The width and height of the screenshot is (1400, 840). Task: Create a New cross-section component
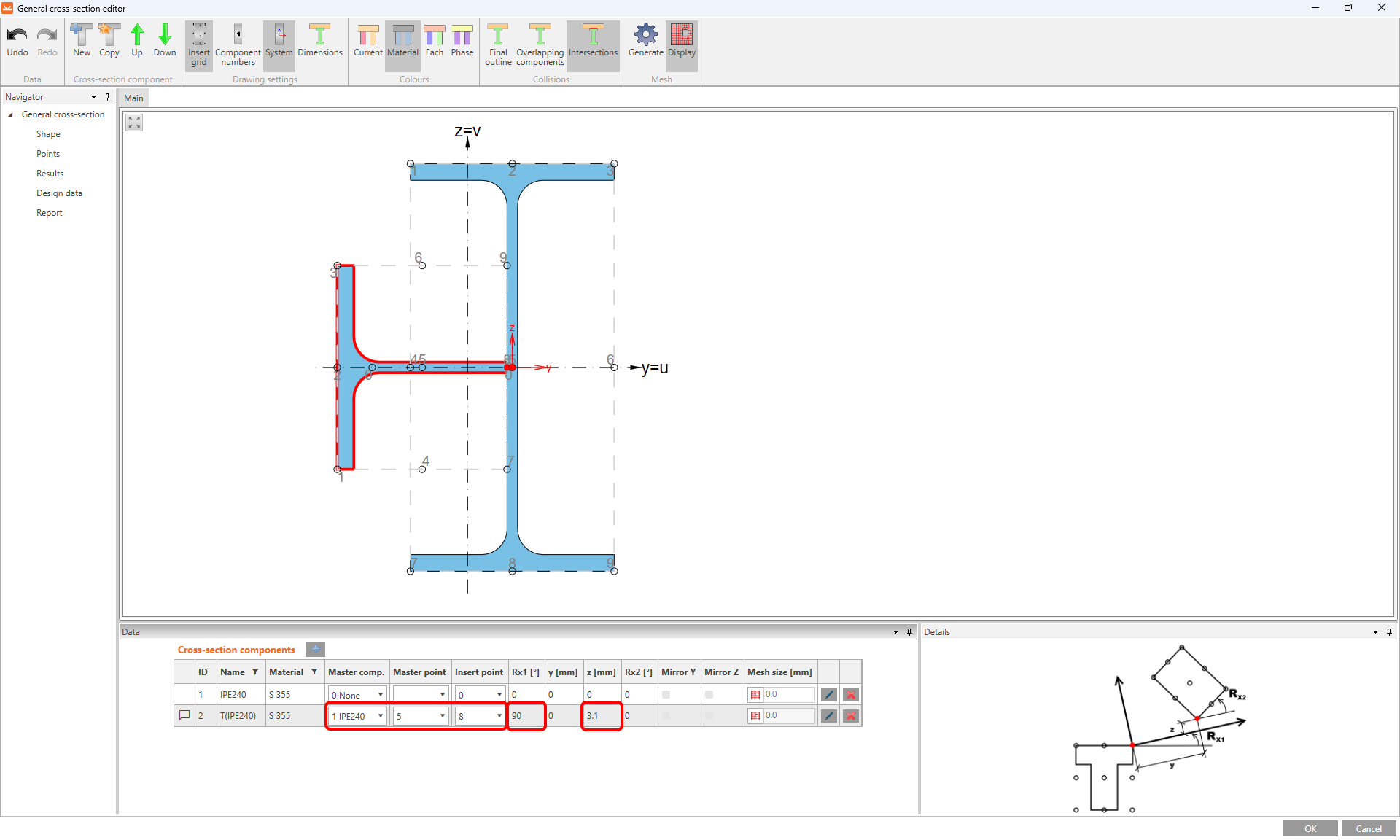click(82, 34)
